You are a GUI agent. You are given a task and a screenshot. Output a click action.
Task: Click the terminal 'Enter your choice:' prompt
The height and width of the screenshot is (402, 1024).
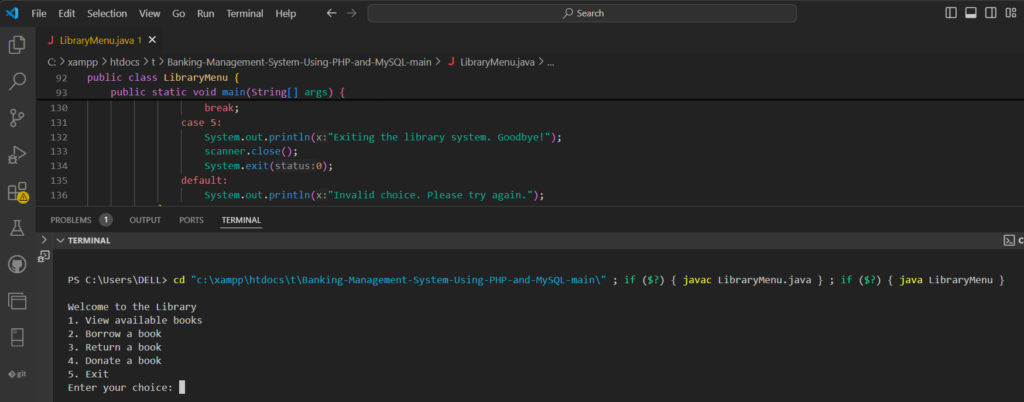click(x=120, y=388)
